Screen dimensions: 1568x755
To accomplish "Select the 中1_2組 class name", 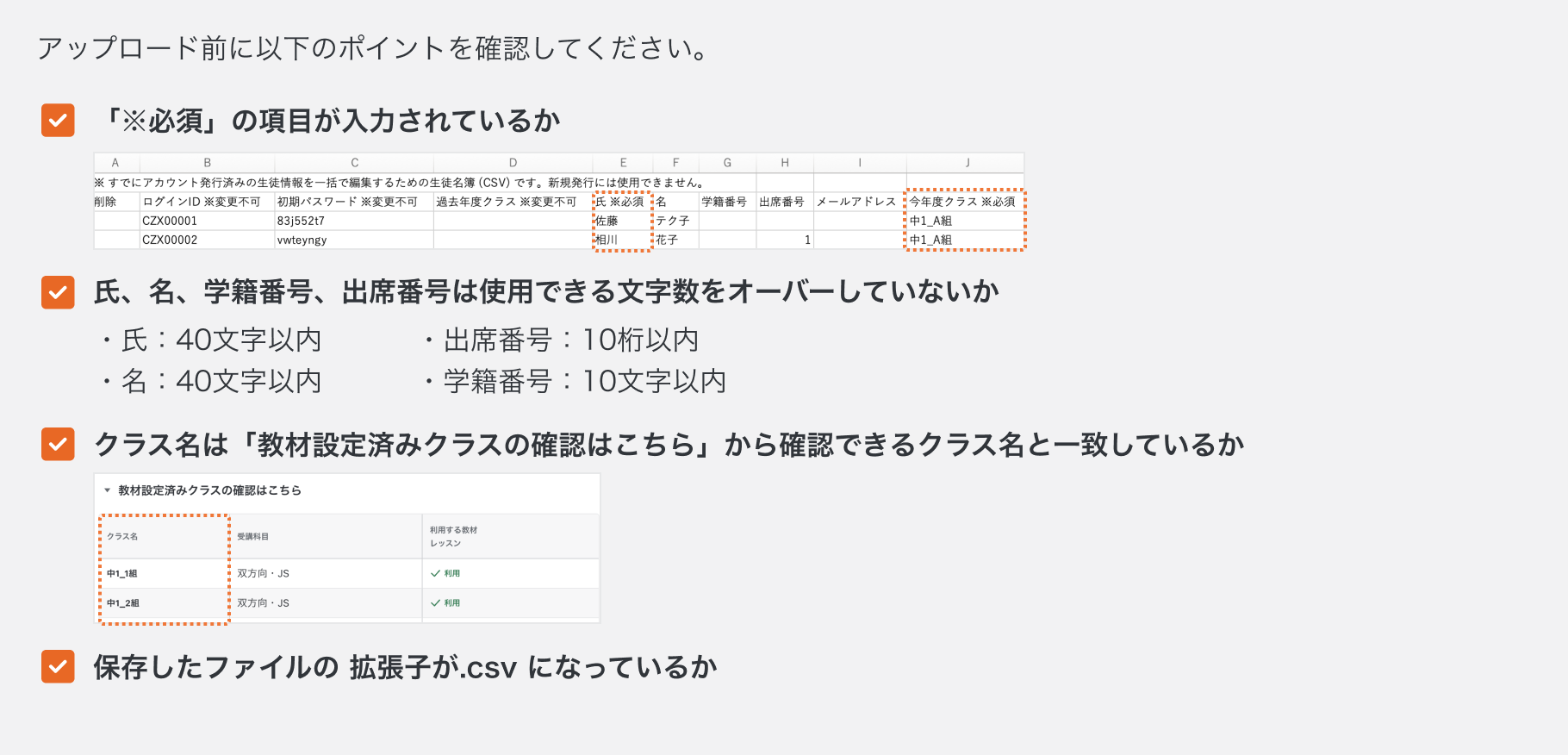I will 122,603.
